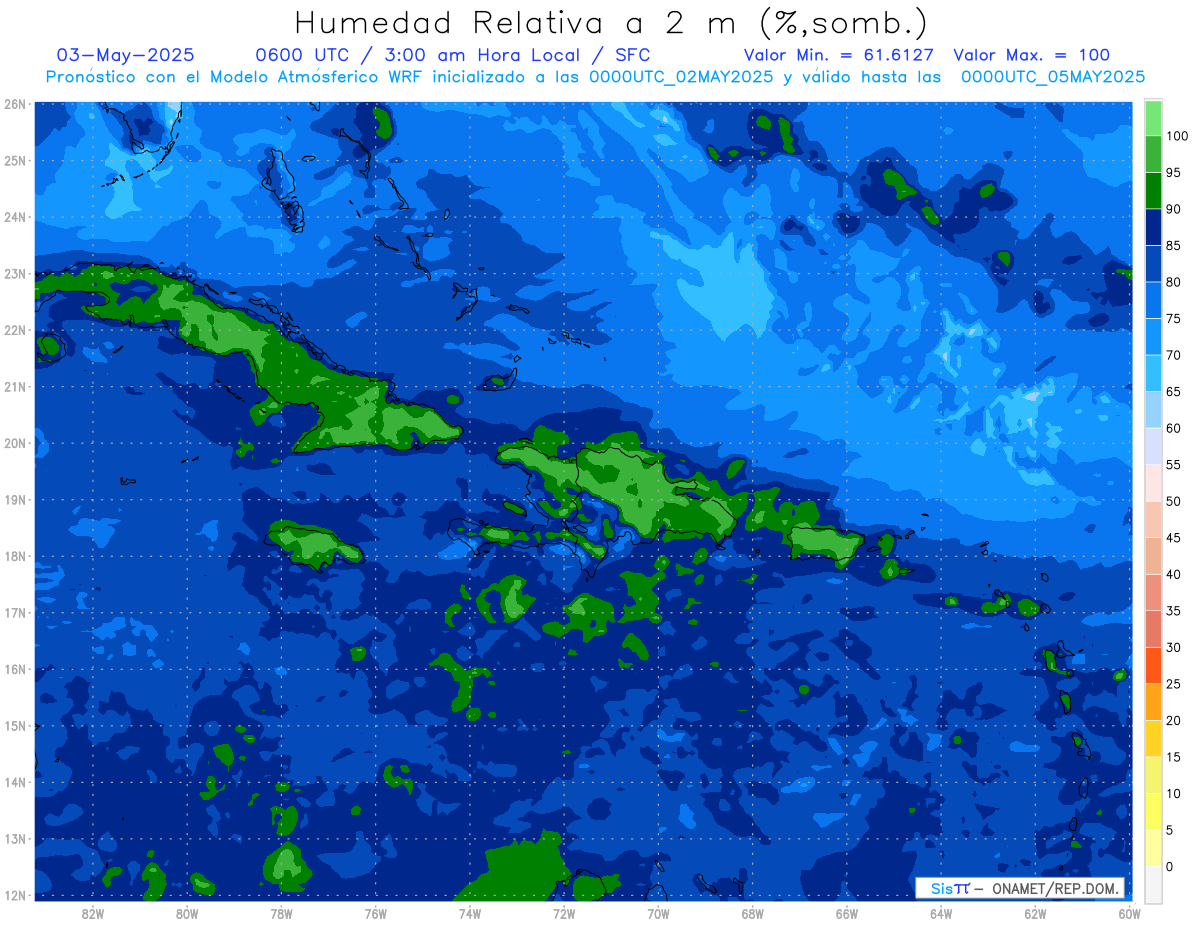The image size is (1200, 927).
Task: Select the legend swatch between 95 and 100
Action: click(x=1153, y=154)
